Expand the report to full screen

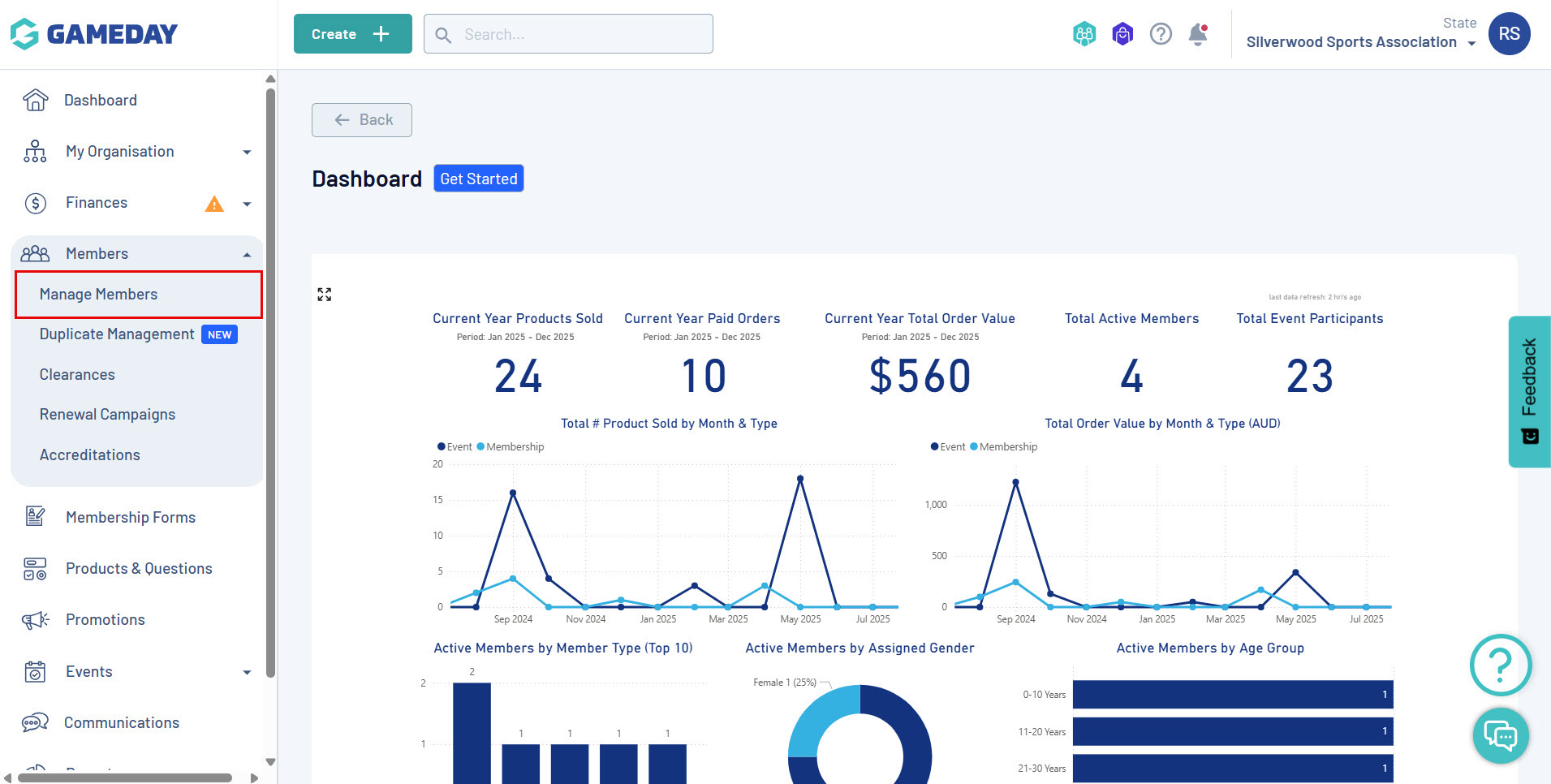coord(325,295)
